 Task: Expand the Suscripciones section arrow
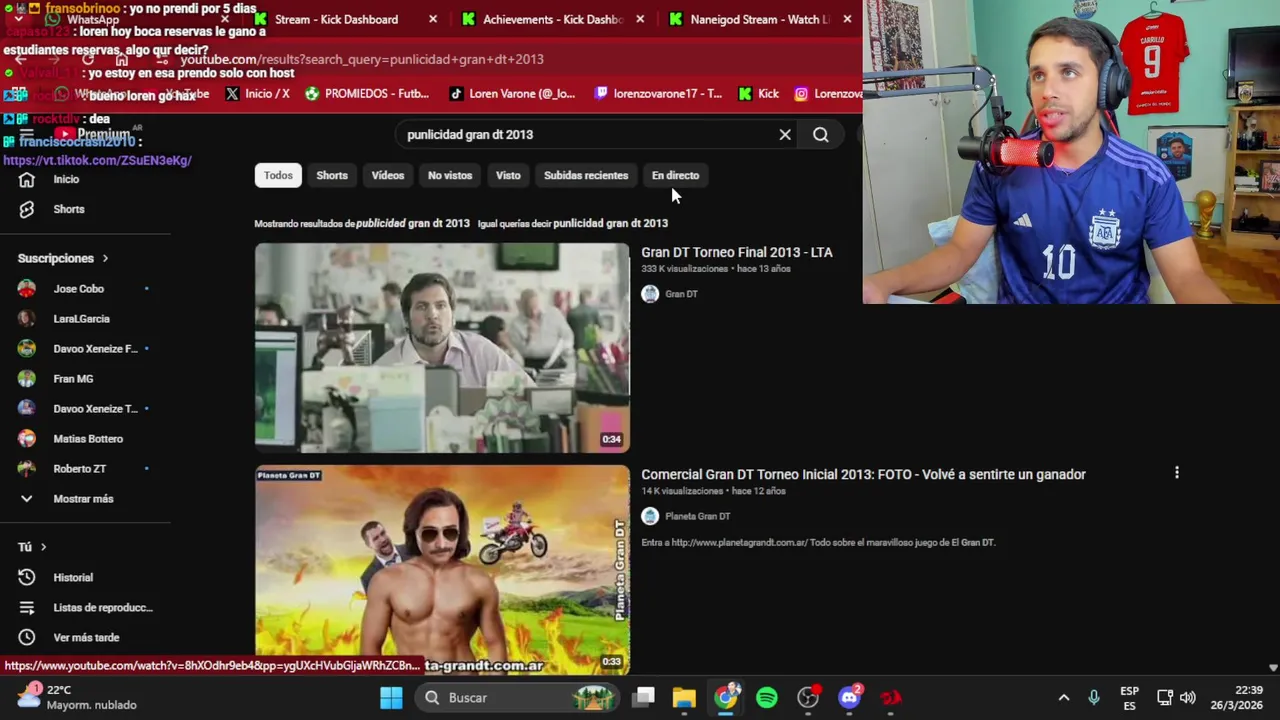click(105, 258)
